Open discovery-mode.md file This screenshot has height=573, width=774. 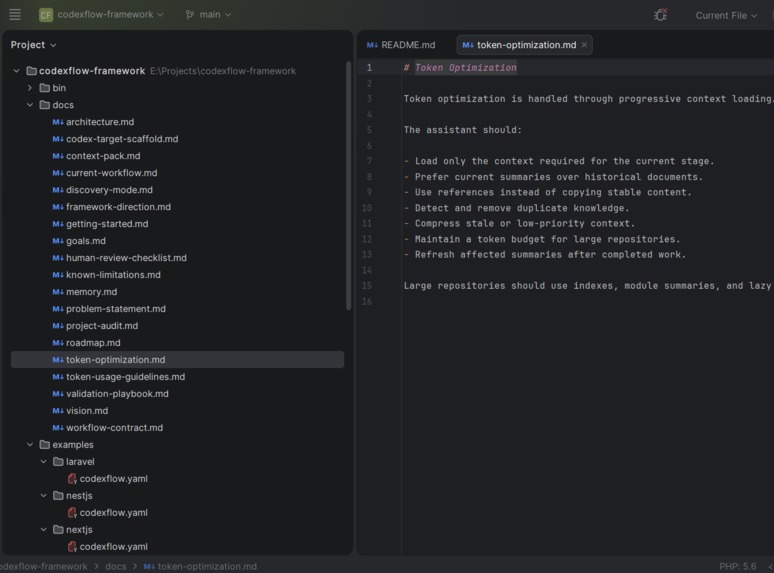(x=110, y=190)
